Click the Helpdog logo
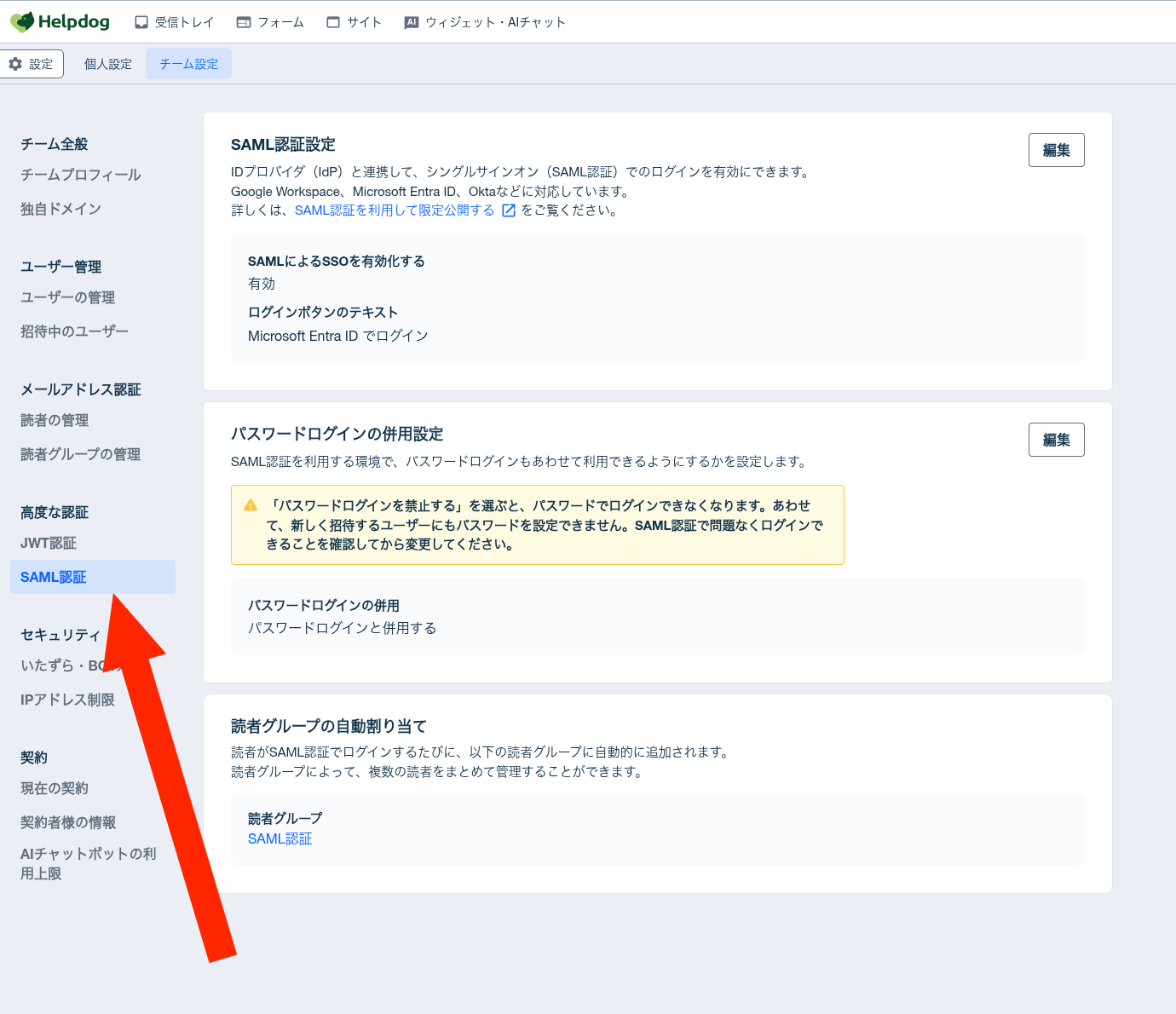 click(x=60, y=21)
